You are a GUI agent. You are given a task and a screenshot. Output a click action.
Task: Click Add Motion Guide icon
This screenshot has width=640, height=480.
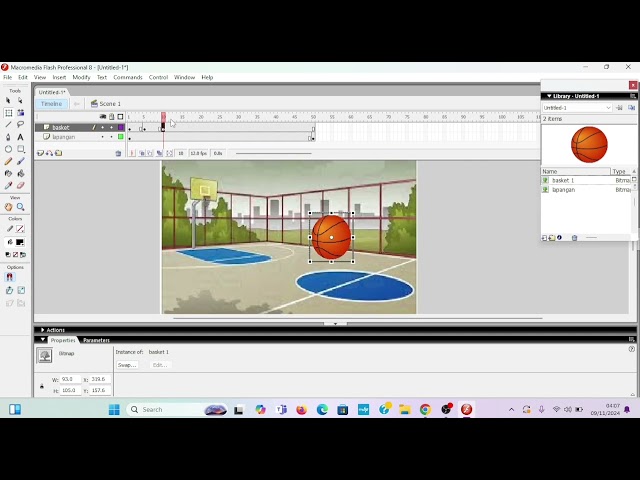(49, 153)
